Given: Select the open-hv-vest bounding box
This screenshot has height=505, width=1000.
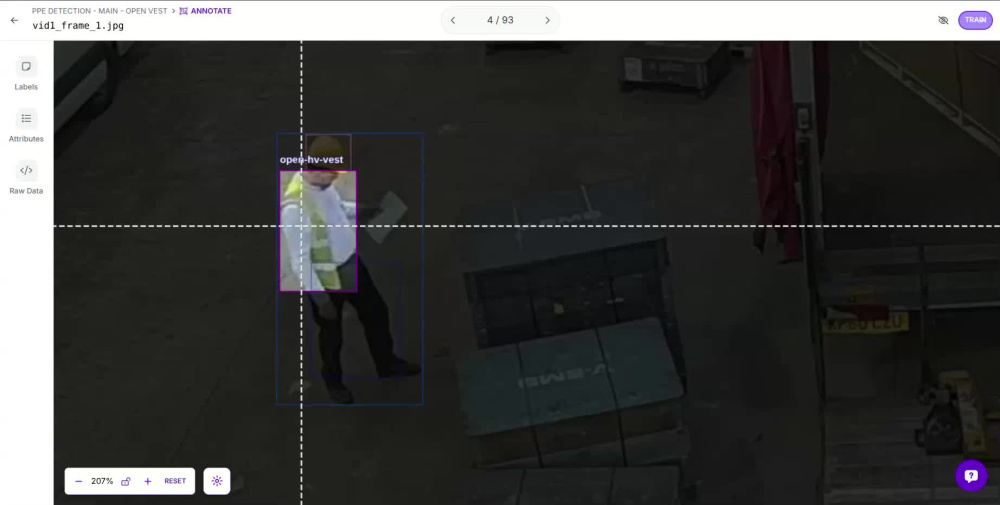Looking at the screenshot, I should point(318,231).
